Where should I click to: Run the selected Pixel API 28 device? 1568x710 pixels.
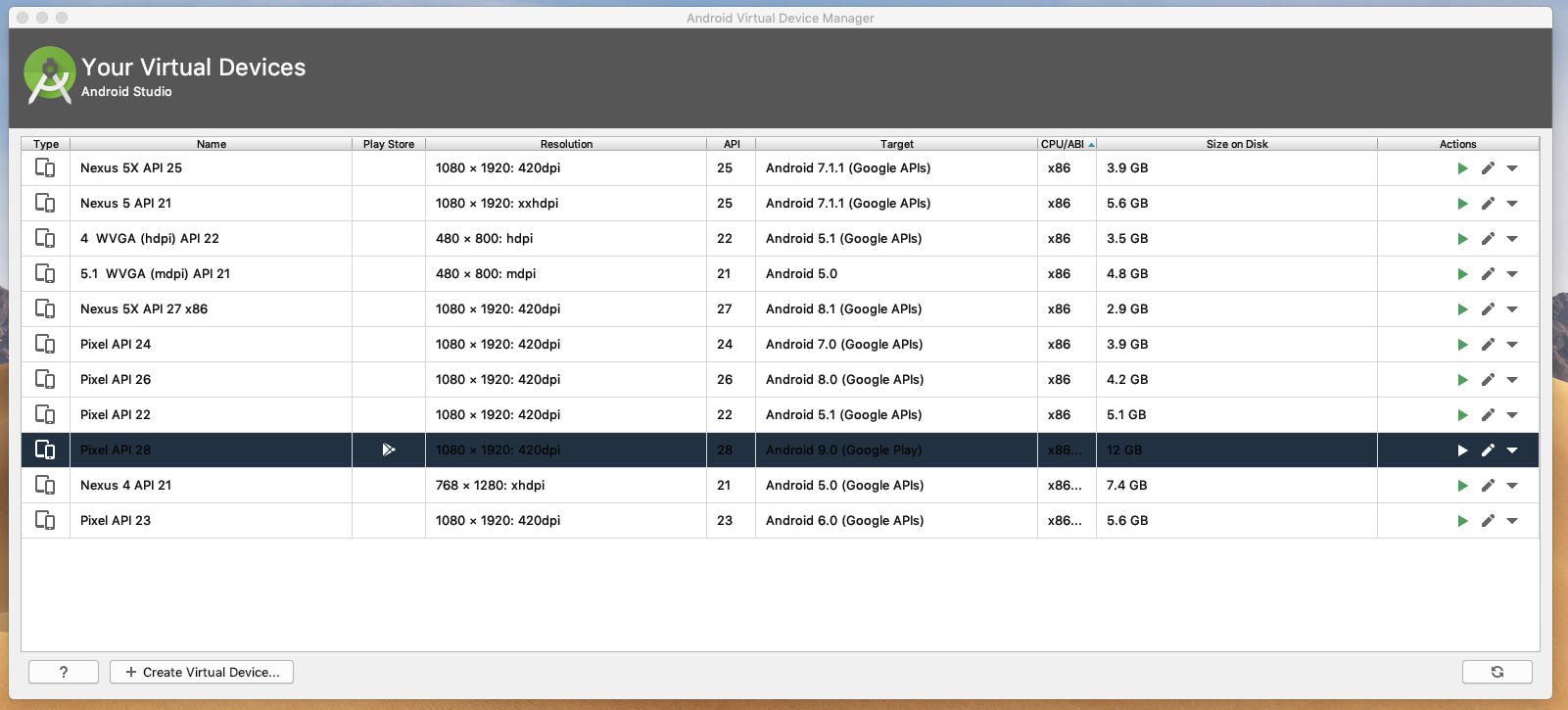(x=1462, y=450)
